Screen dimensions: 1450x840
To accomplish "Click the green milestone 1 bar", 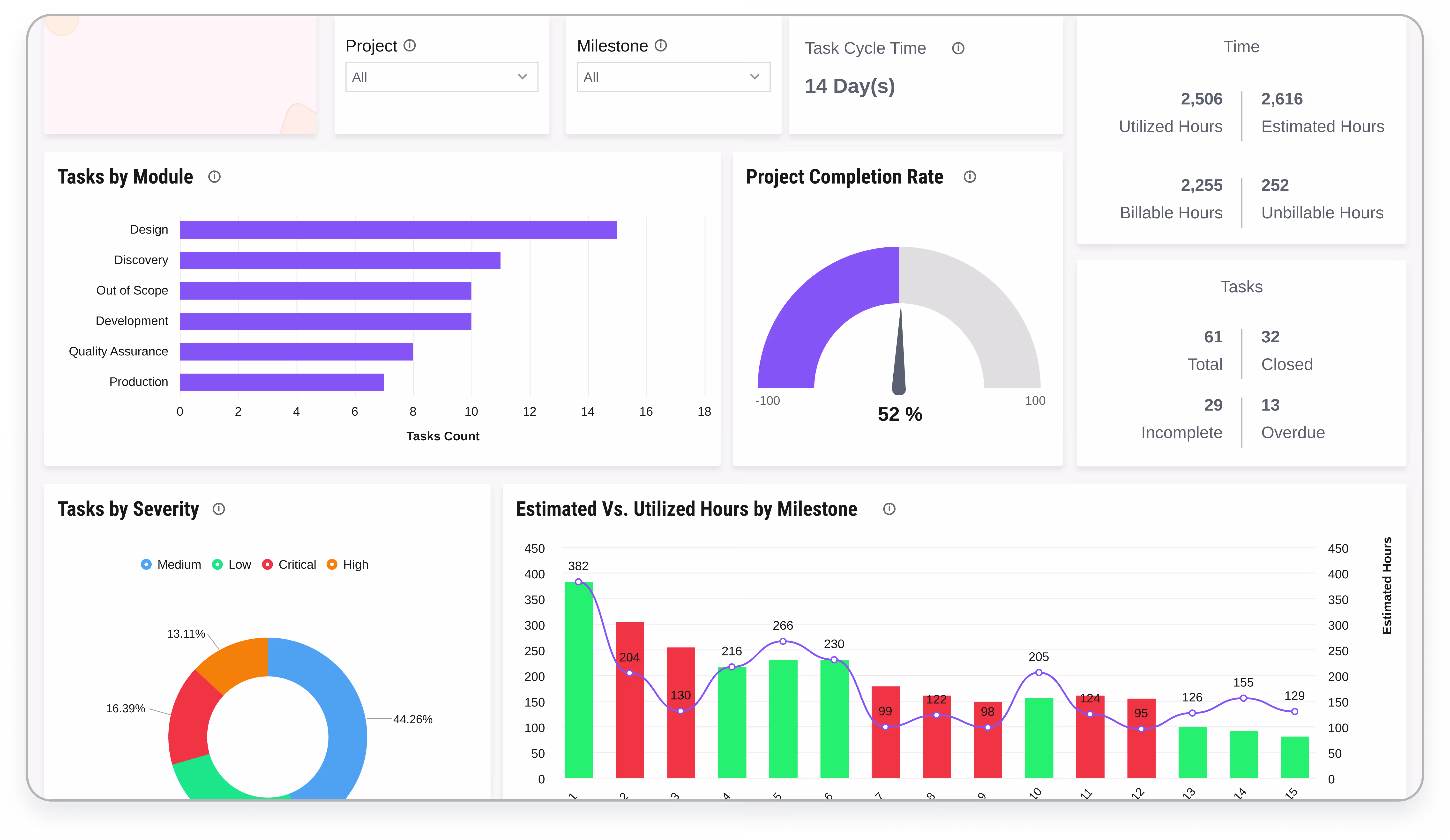I will [579, 680].
